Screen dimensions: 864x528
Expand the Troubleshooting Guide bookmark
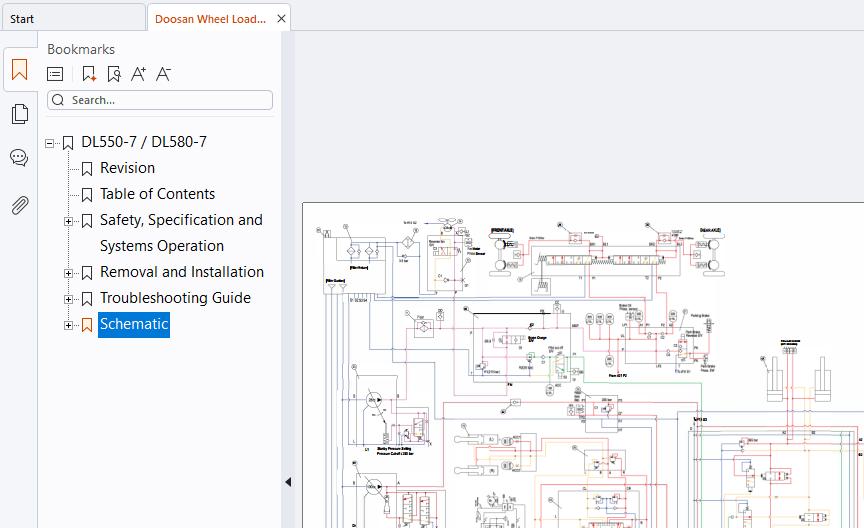tap(68, 299)
